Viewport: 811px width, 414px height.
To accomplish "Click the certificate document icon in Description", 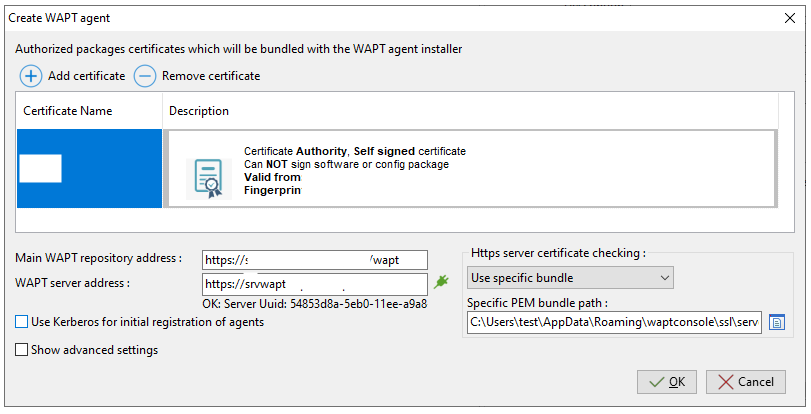I will point(208,178).
